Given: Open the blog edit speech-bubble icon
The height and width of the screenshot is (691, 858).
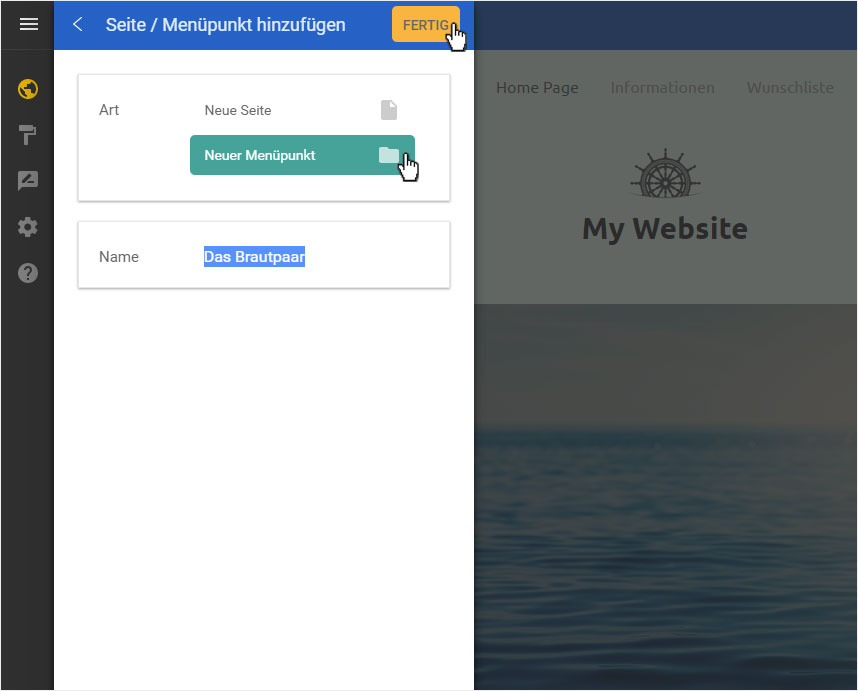Looking at the screenshot, I should (28, 181).
